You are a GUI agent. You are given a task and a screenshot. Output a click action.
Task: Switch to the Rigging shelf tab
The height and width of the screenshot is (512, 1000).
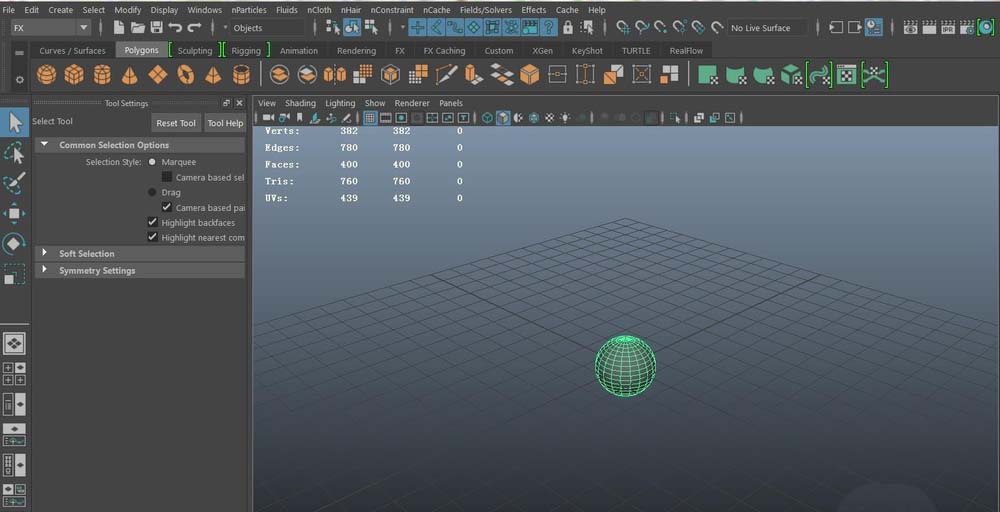[246, 50]
